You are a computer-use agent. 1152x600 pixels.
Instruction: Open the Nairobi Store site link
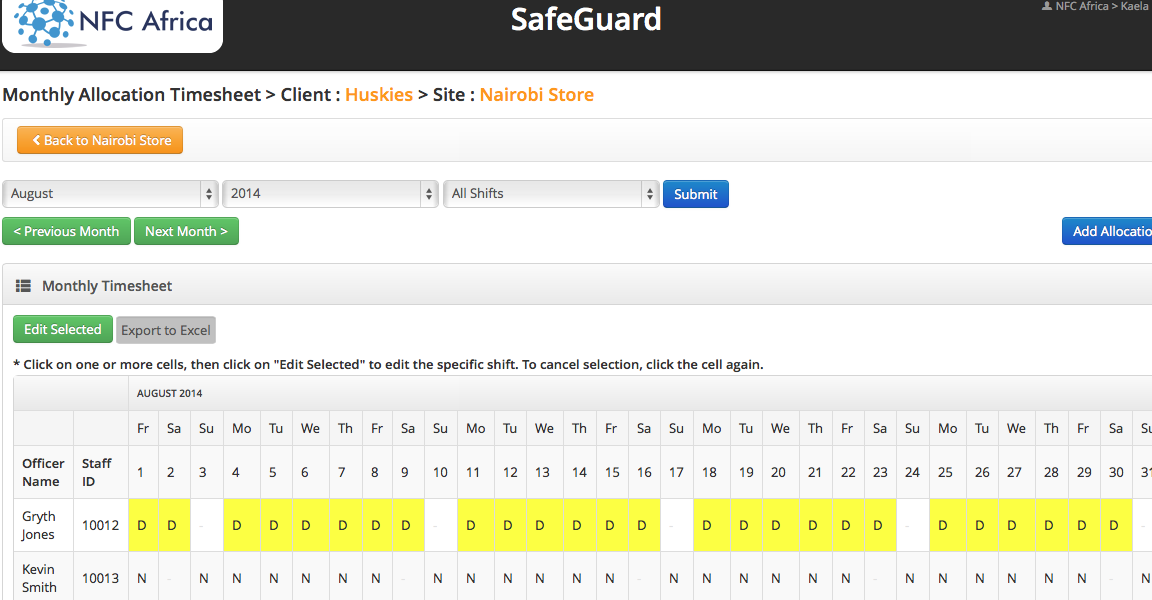537,95
